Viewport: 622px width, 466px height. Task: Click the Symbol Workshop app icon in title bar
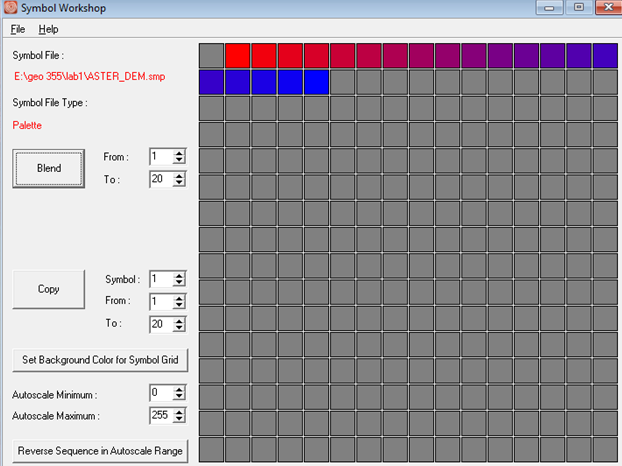pyautogui.click(x=10, y=8)
